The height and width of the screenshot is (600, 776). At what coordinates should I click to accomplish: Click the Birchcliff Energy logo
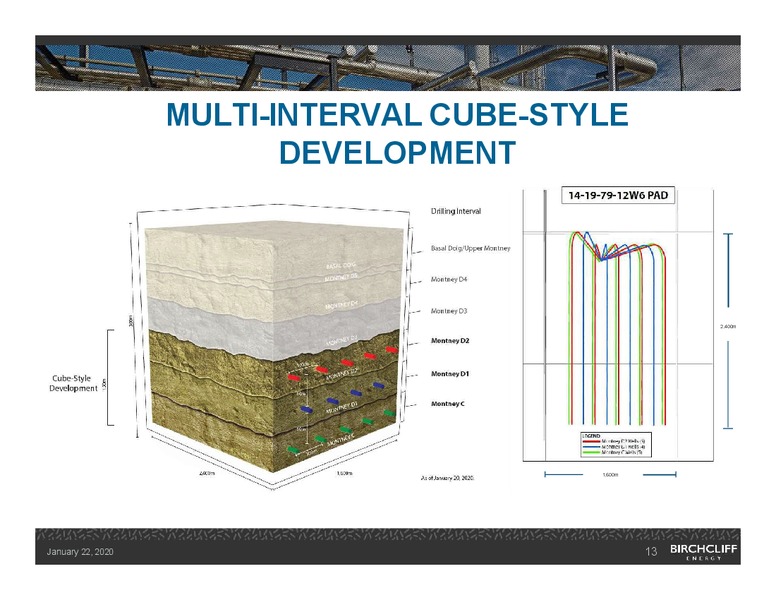(x=703, y=551)
